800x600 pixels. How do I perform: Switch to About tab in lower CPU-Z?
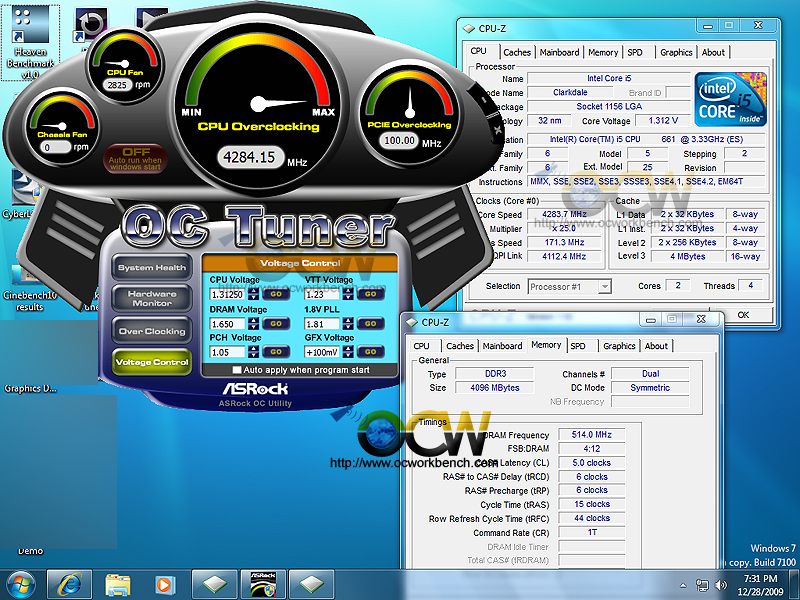pos(656,346)
